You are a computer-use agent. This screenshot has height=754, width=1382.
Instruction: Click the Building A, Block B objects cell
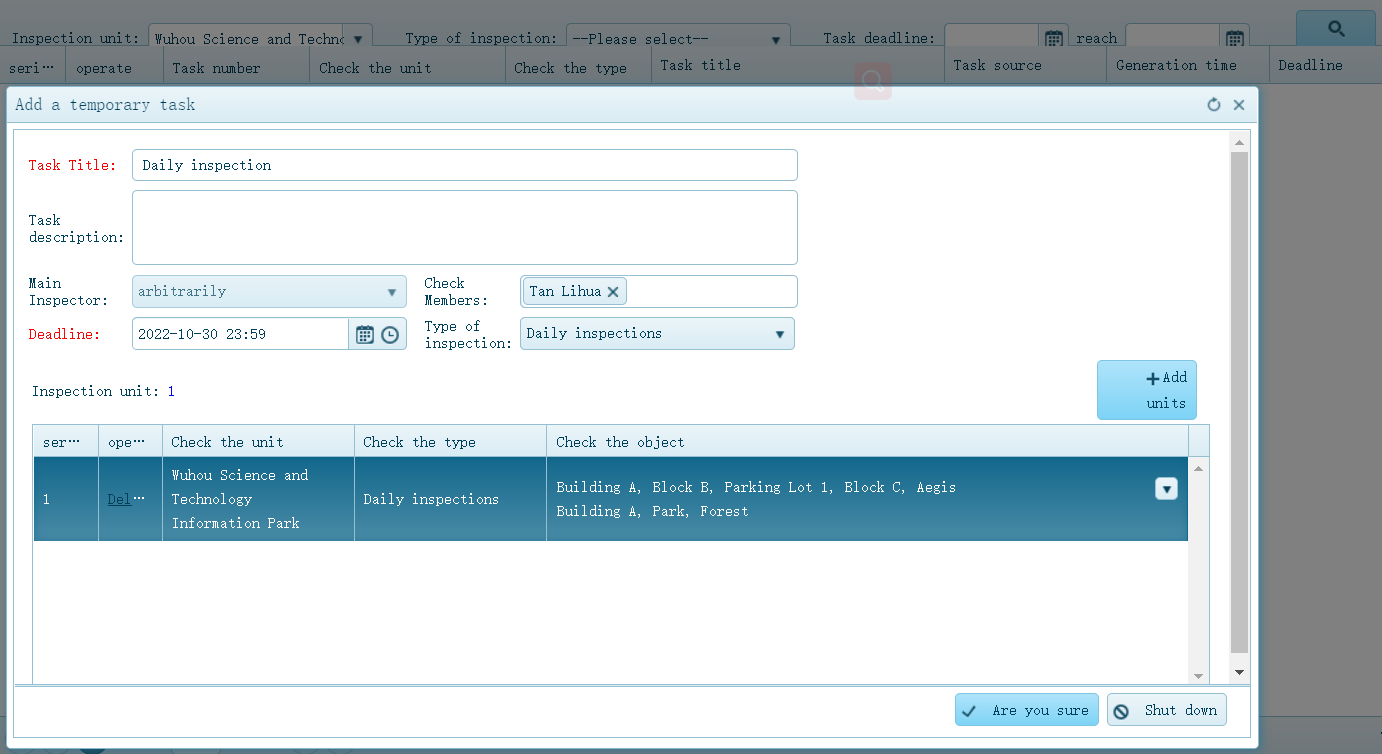click(x=867, y=499)
